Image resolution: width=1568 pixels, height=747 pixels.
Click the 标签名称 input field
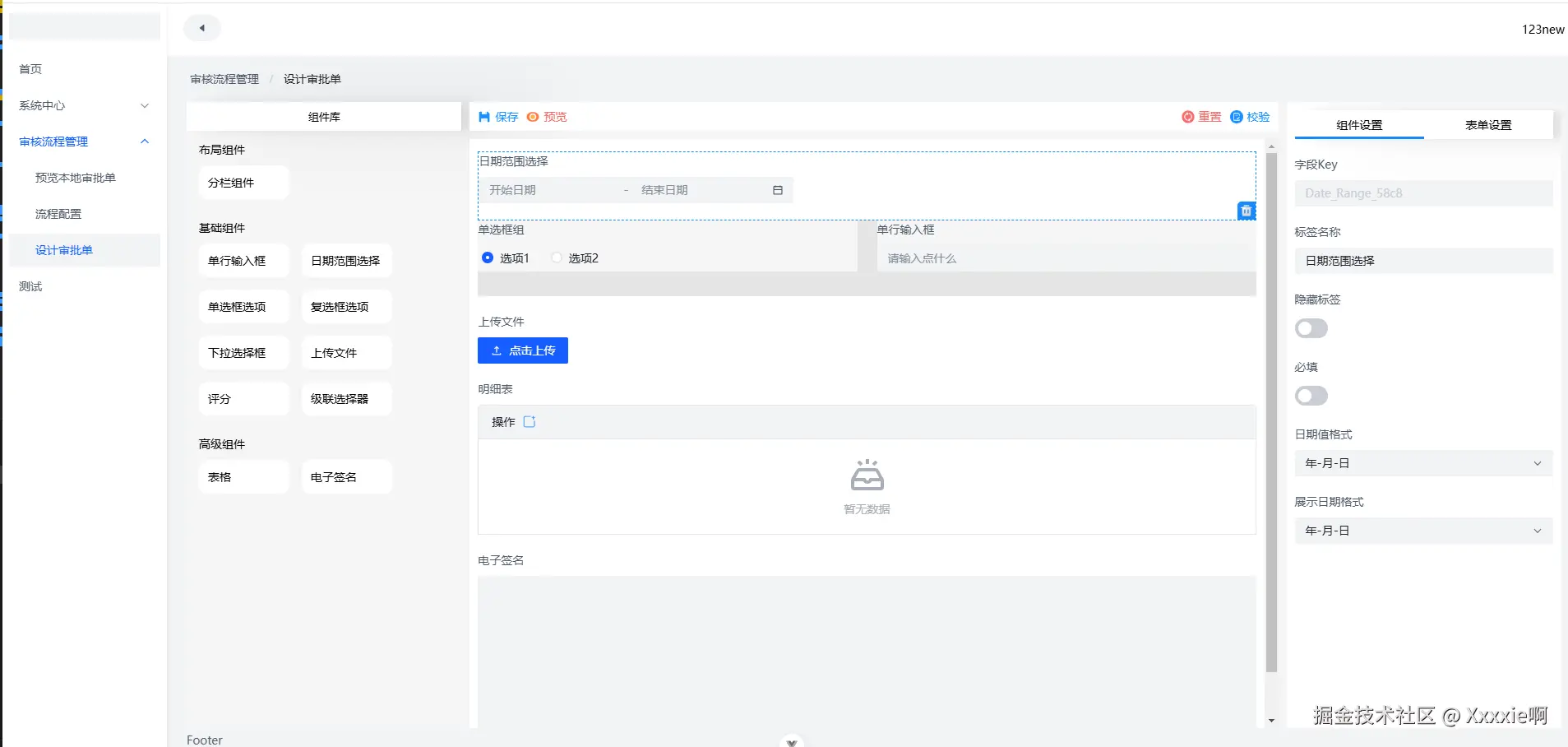[1422, 261]
